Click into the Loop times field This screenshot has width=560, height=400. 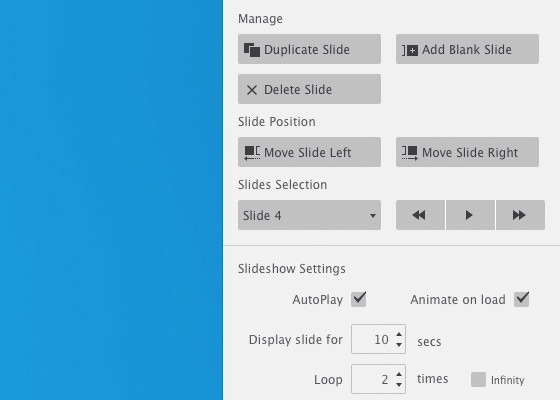(x=373, y=379)
